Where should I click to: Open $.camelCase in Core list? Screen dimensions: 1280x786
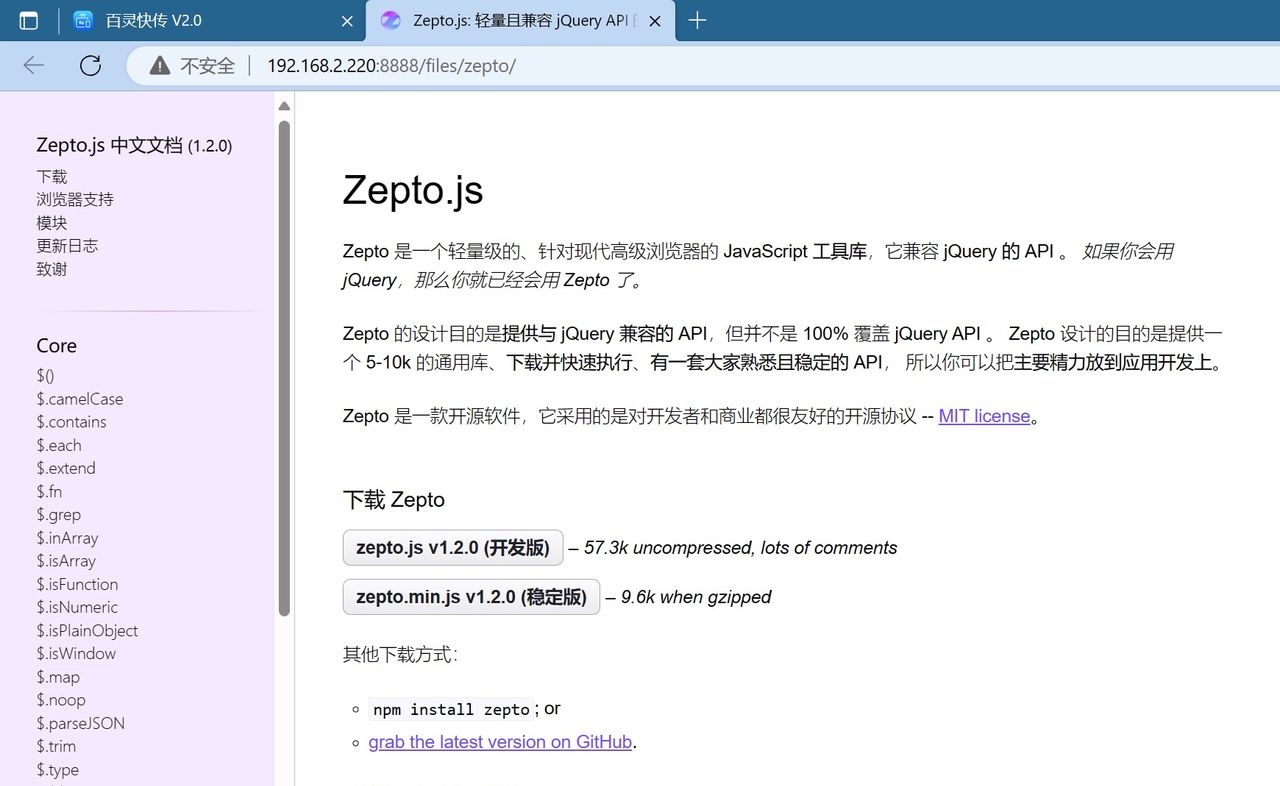(80, 399)
